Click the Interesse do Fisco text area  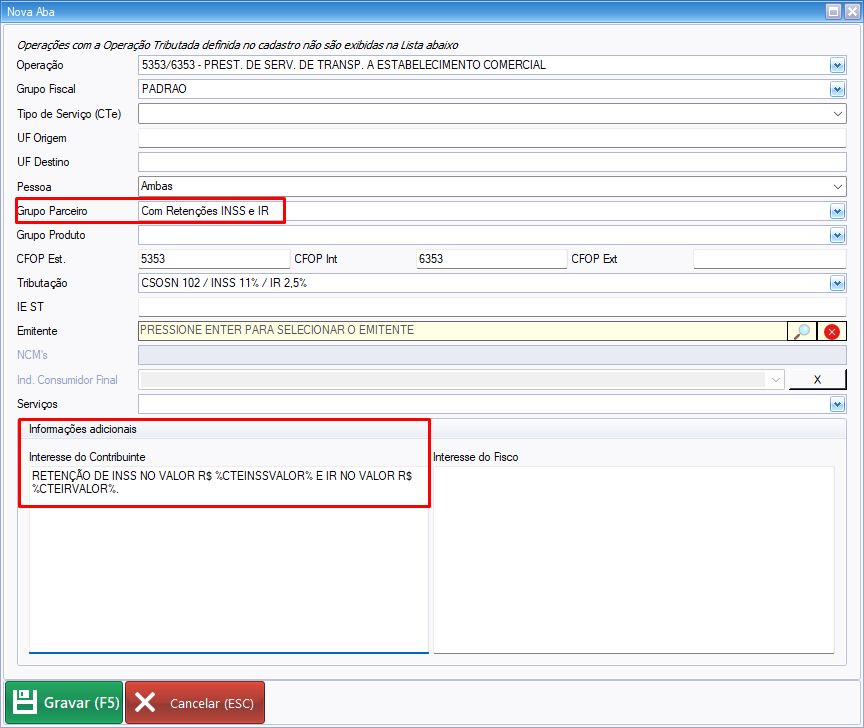click(x=633, y=558)
